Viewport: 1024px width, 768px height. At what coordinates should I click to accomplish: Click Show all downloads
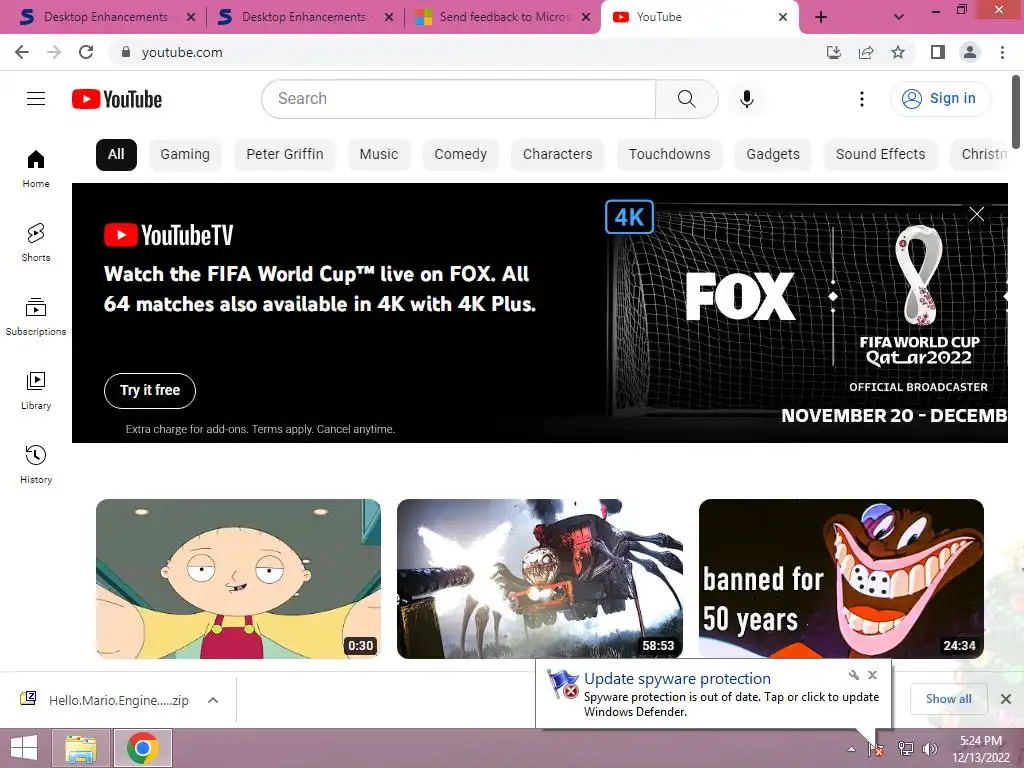click(948, 699)
